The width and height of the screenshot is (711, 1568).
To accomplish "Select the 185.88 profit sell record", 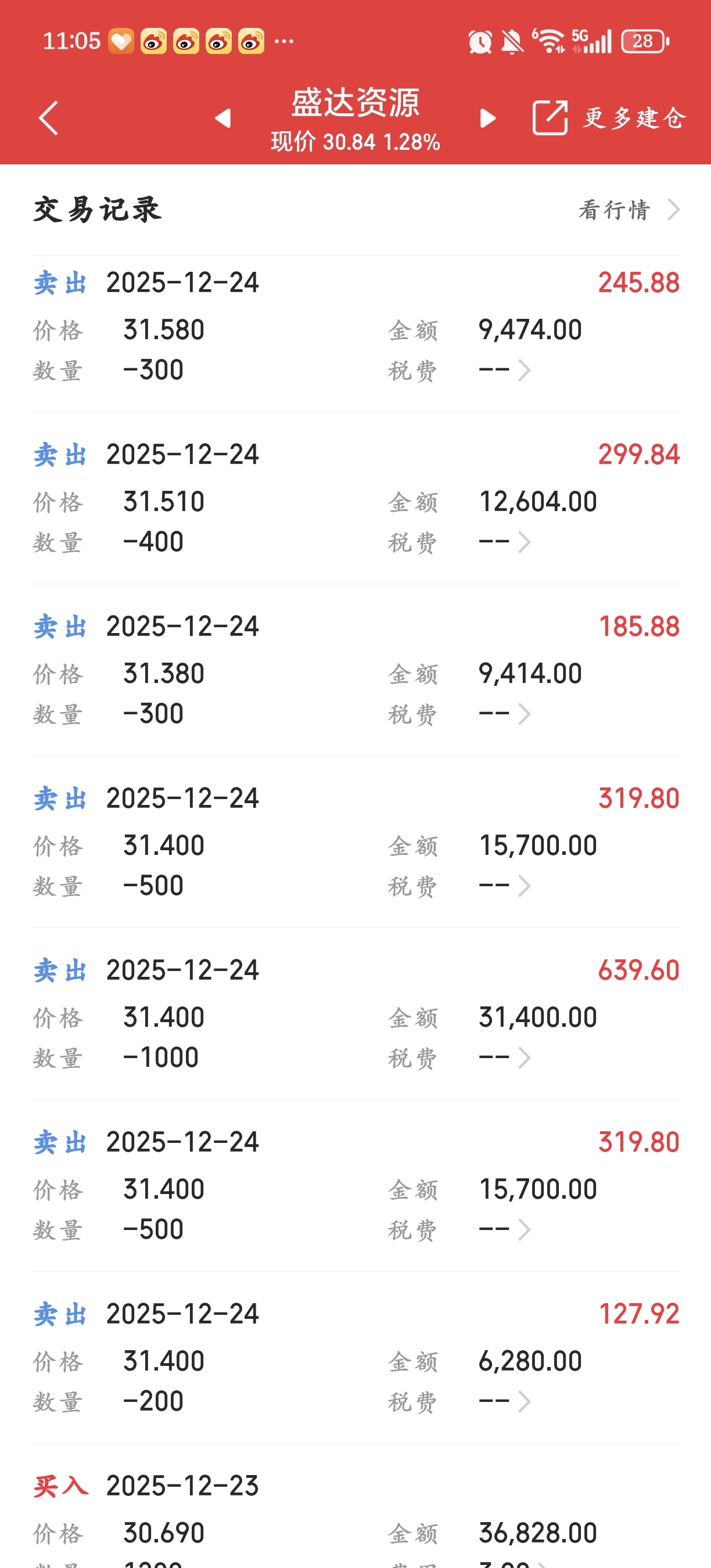I will coord(355,670).
